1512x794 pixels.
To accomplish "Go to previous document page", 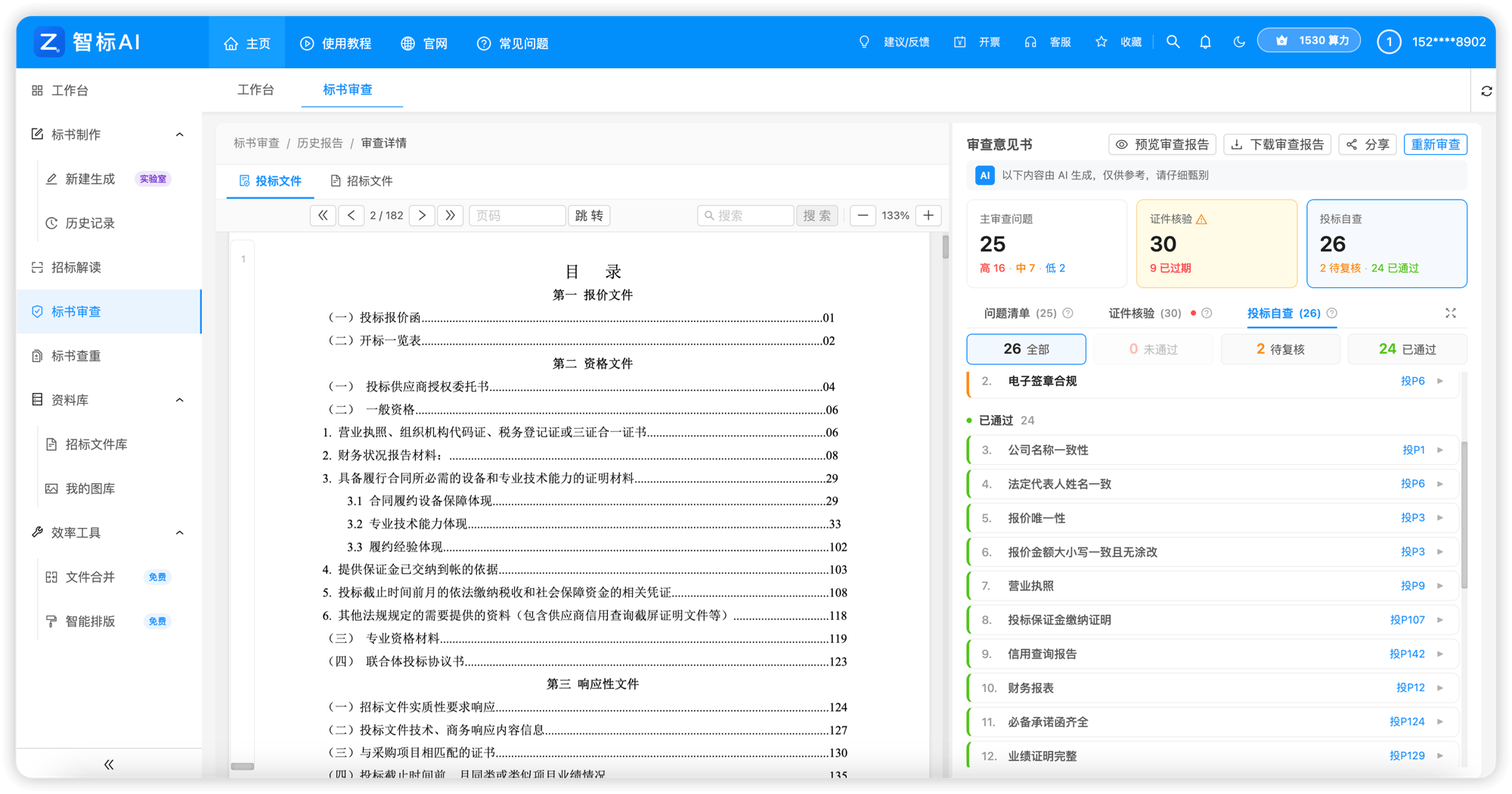I will tap(352, 216).
